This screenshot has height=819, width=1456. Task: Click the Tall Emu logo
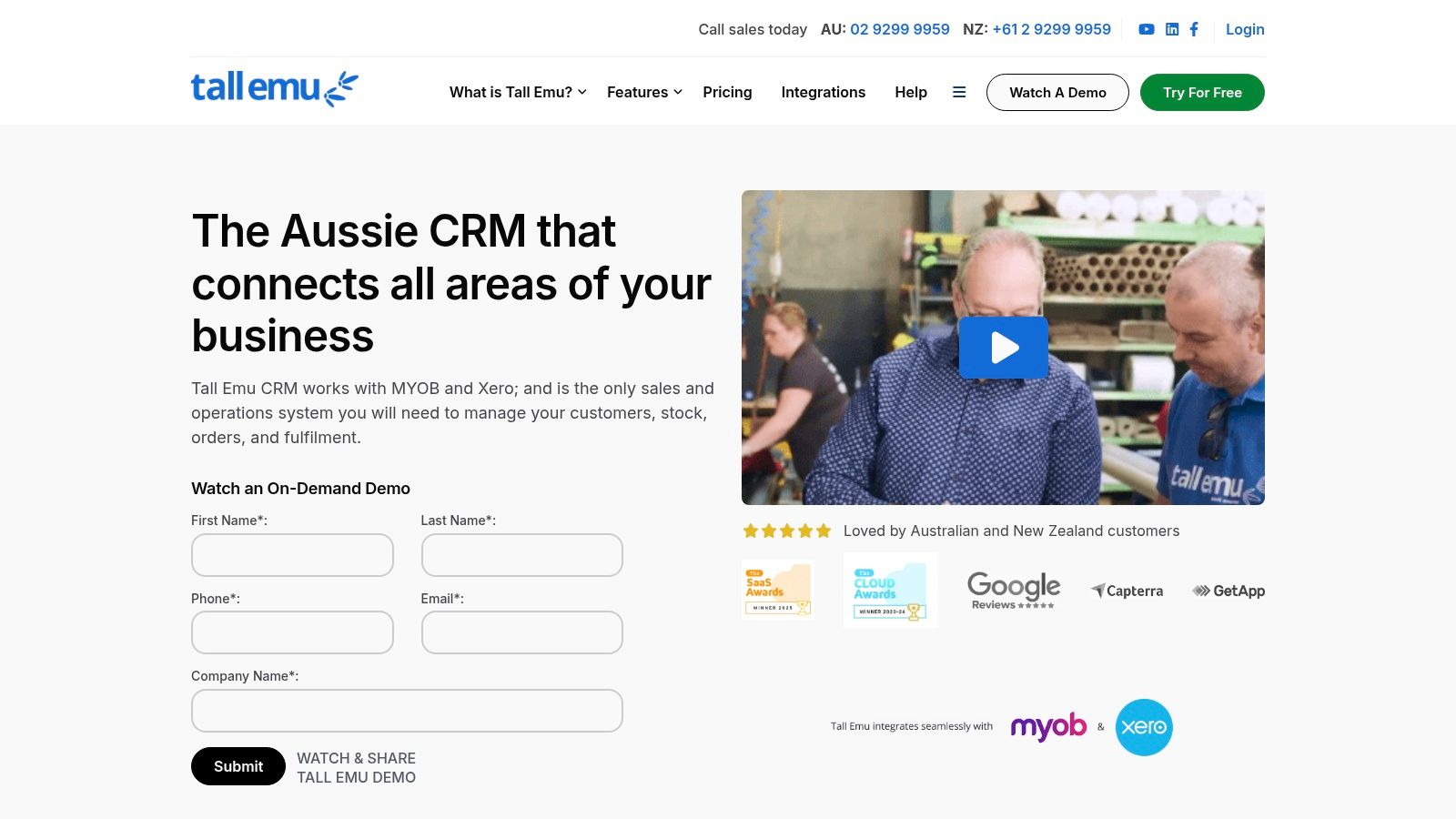point(273,88)
